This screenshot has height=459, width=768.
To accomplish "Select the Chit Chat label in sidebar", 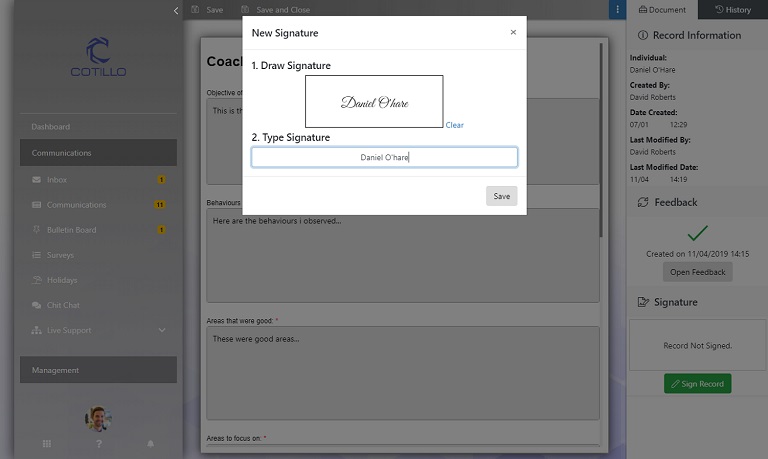I will click(x=63, y=305).
